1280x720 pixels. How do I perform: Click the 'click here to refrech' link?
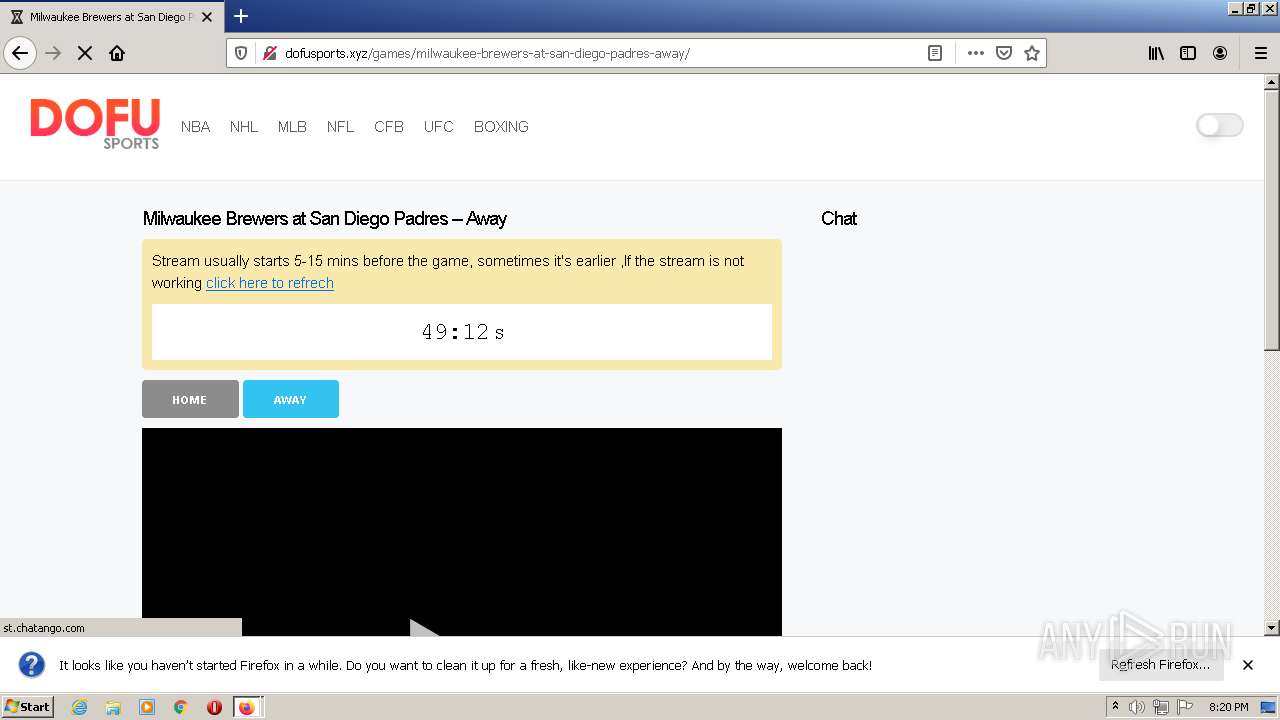(270, 283)
